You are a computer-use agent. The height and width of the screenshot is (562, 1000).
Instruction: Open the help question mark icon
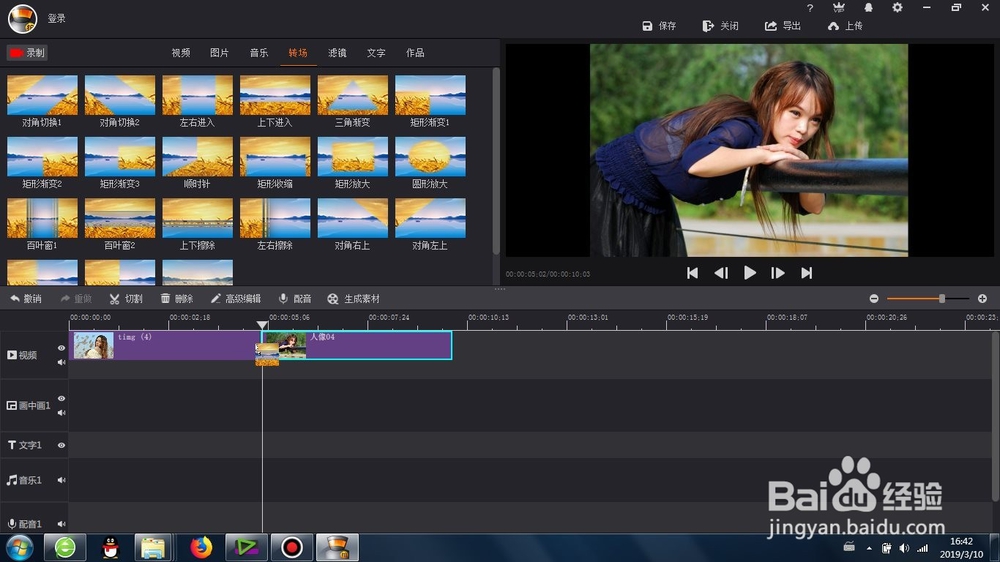pos(810,8)
